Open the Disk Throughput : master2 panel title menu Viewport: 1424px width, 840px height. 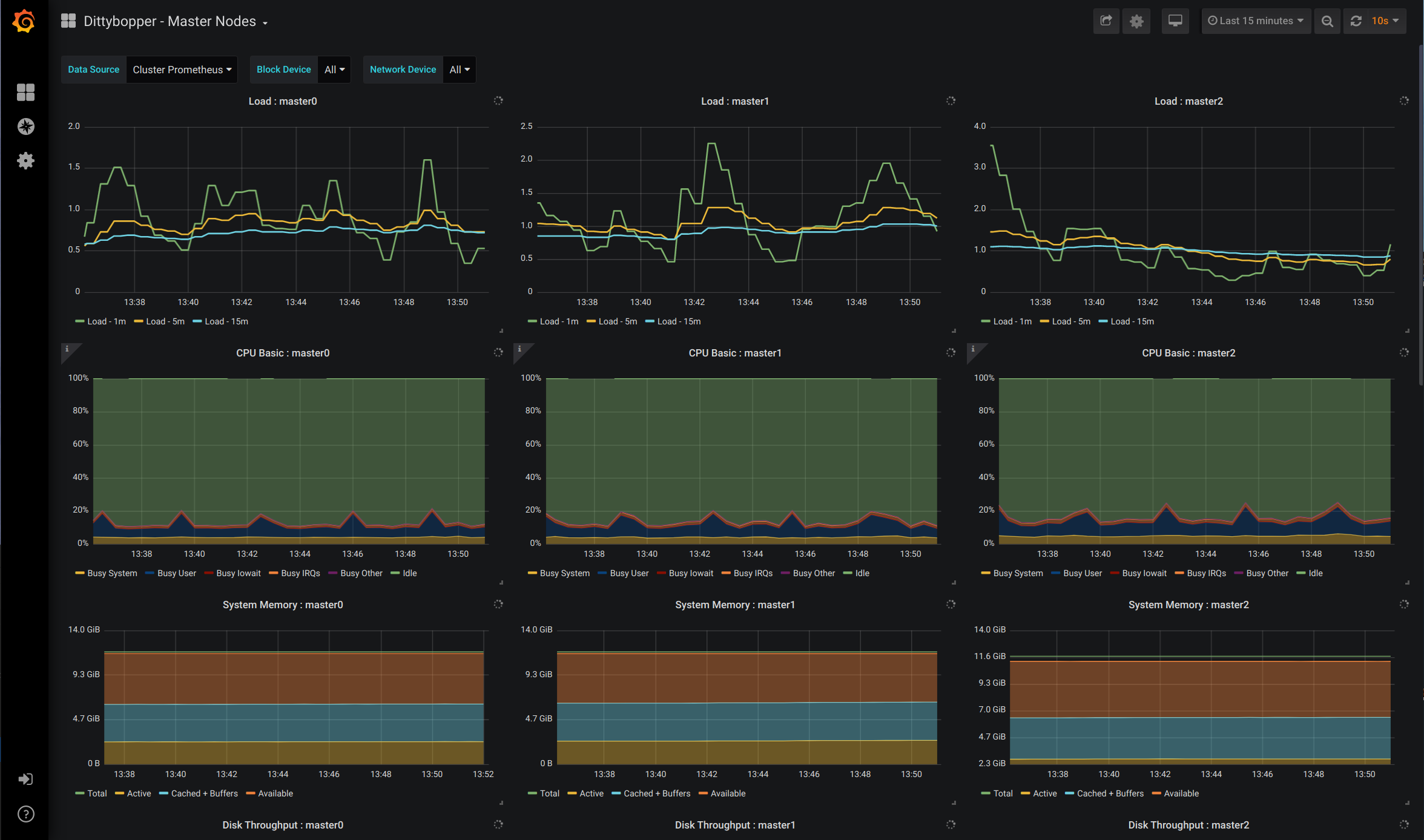tap(1188, 825)
